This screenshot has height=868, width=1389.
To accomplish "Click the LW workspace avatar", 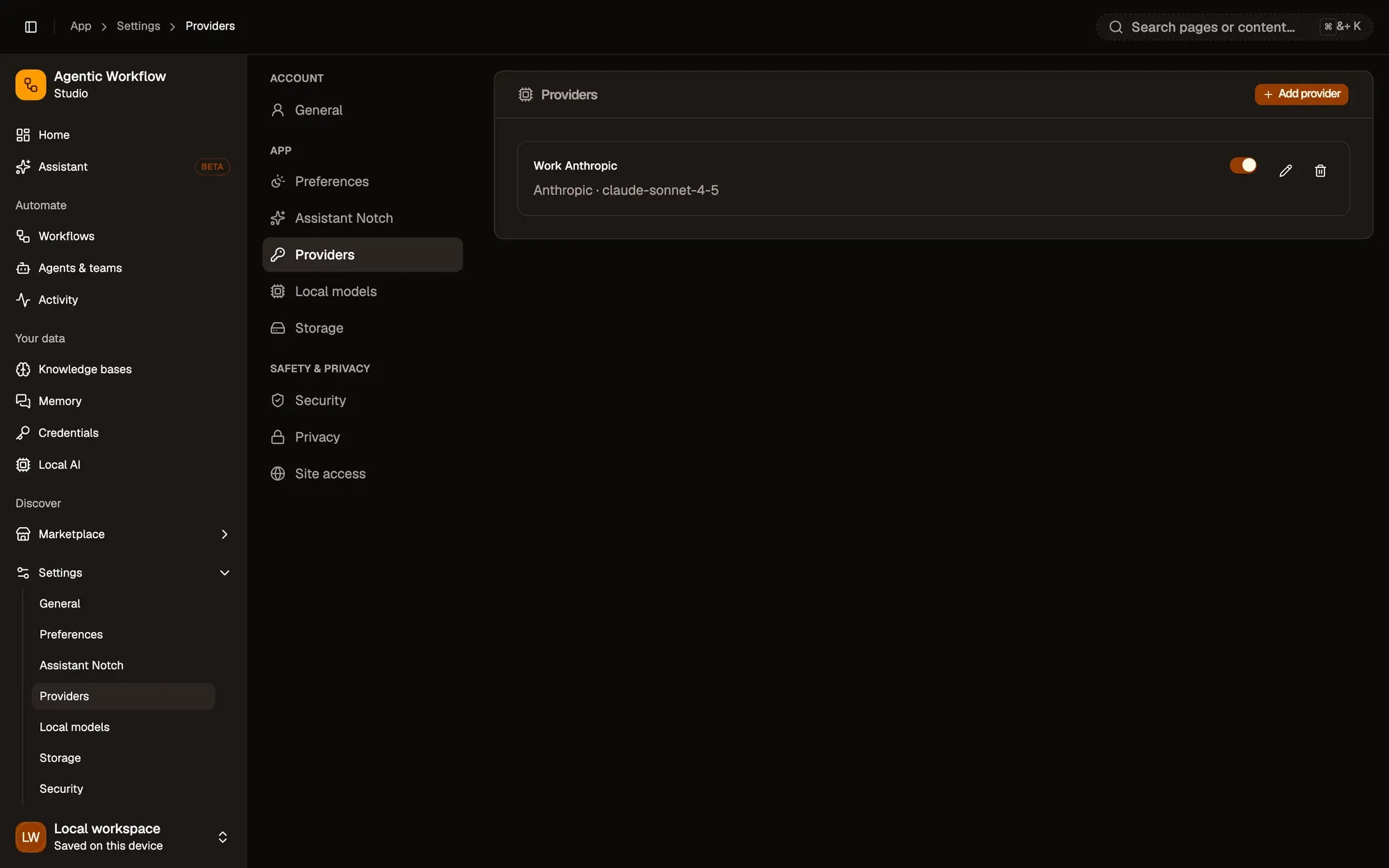I will pos(31,837).
